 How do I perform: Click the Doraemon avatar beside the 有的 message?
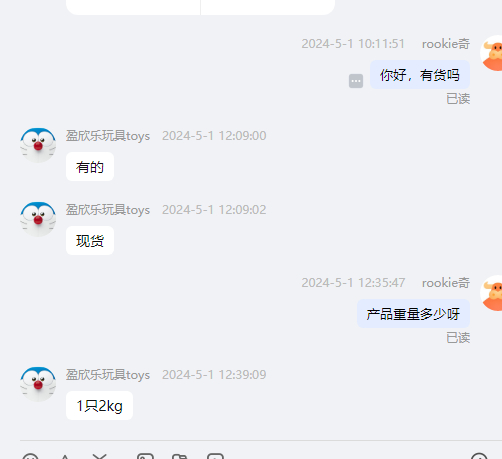38,145
